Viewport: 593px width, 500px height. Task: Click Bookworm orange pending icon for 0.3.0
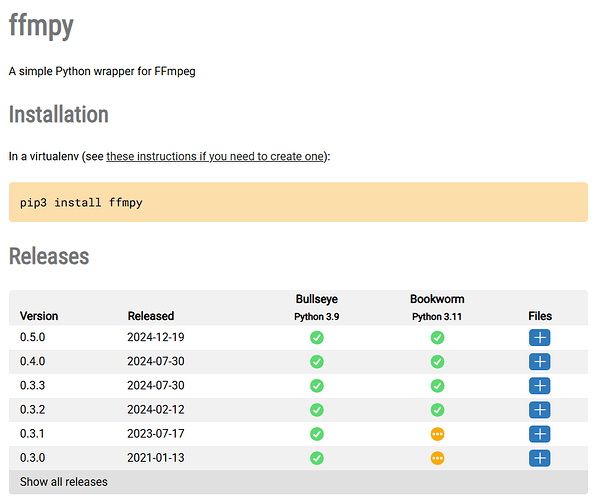pos(438,458)
